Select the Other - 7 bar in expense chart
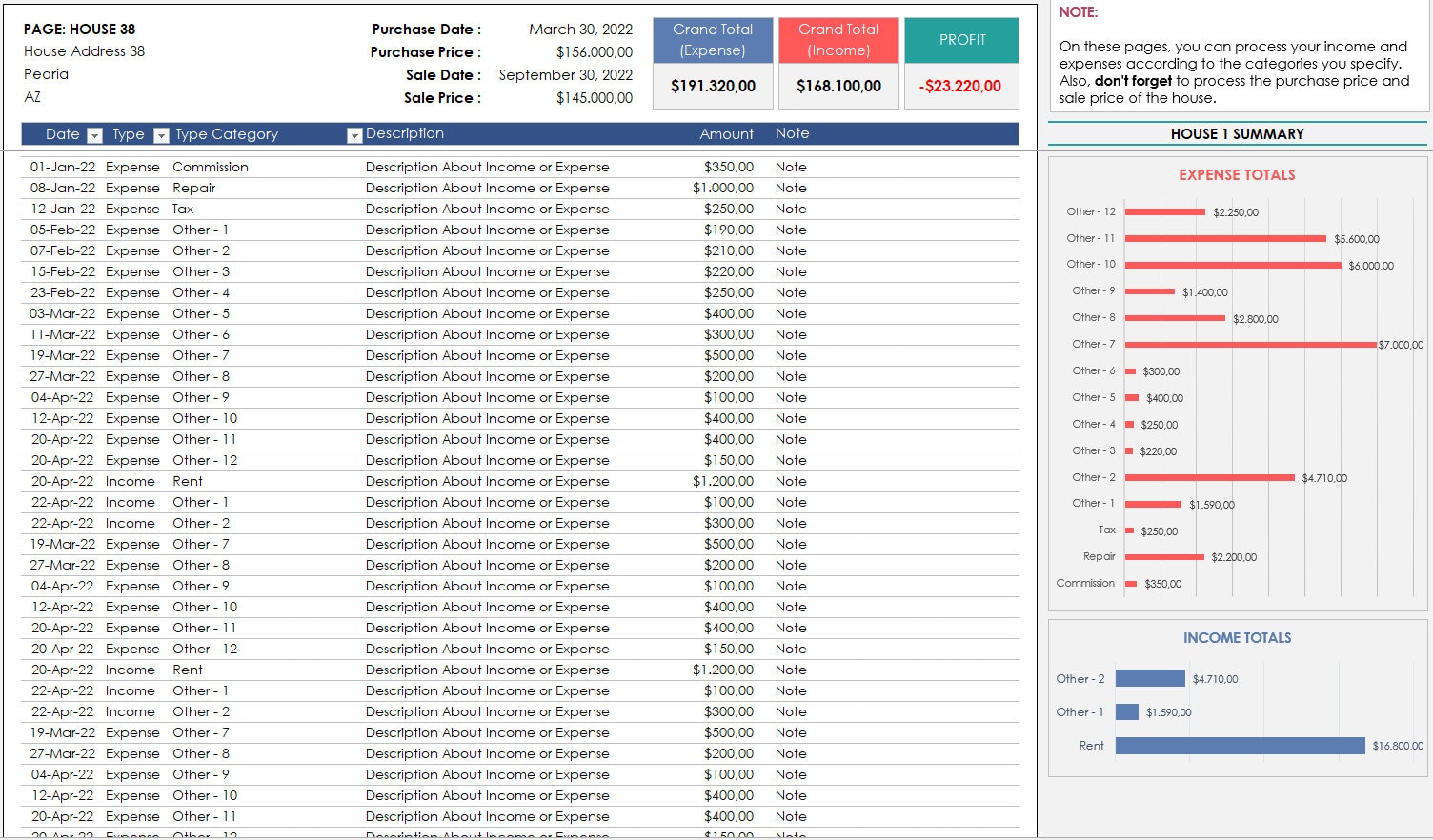This screenshot has height=840, width=1433. [x=1248, y=344]
